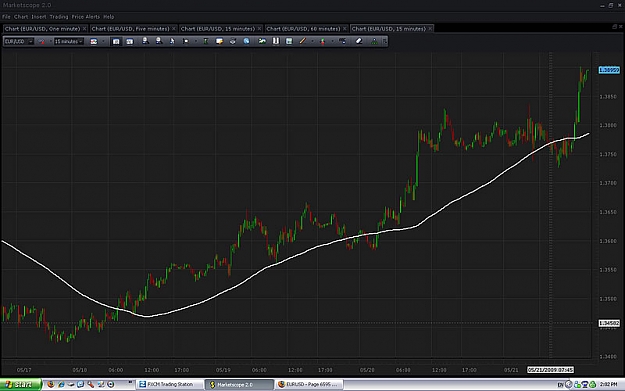This screenshot has width=625, height=391.
Task: Close the EUR/USD Five minutes chart tab
Action: (x=174, y=29)
